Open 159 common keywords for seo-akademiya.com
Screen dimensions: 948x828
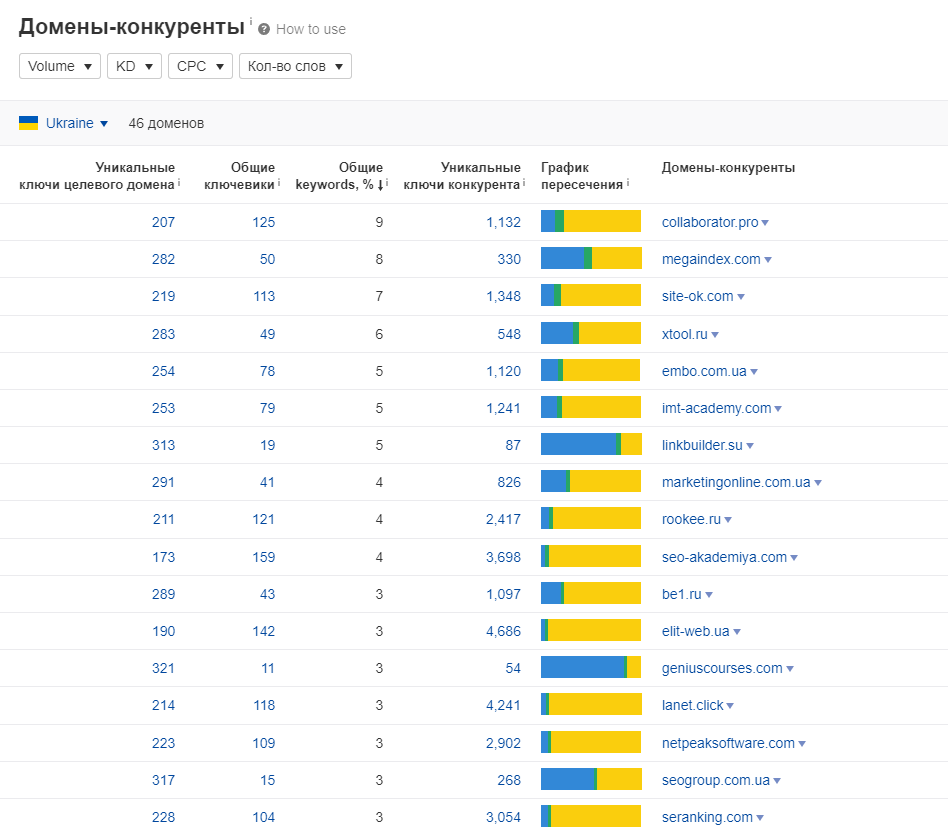(x=263, y=557)
